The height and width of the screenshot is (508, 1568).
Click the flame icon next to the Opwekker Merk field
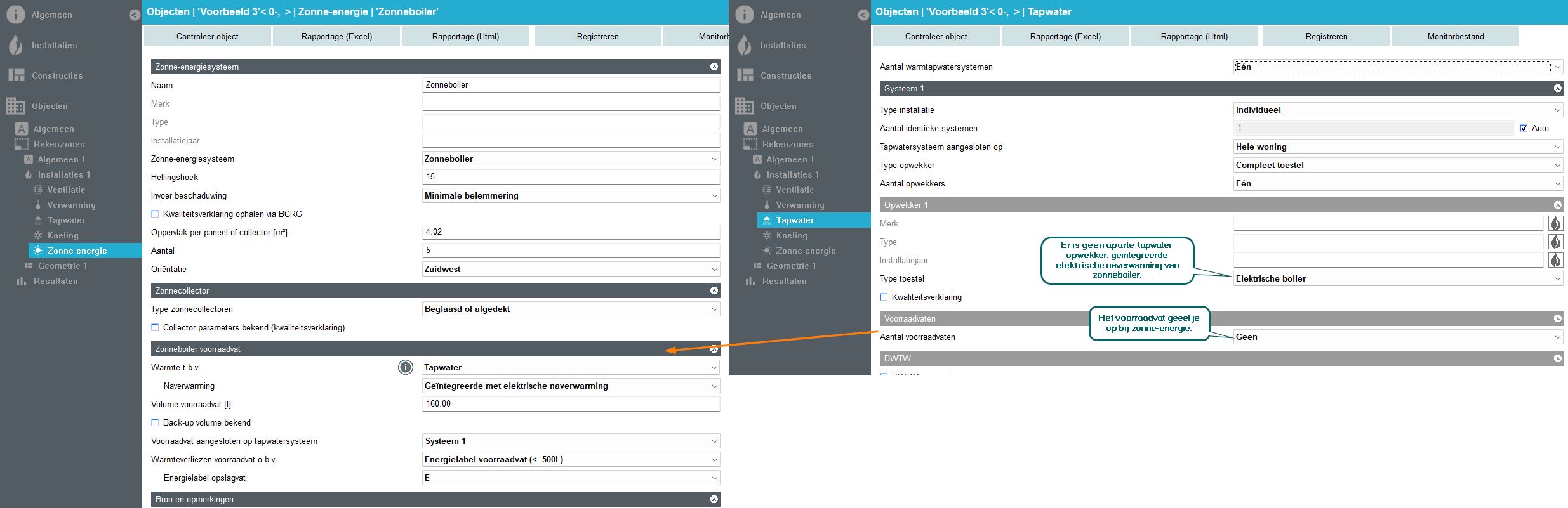tap(1555, 223)
